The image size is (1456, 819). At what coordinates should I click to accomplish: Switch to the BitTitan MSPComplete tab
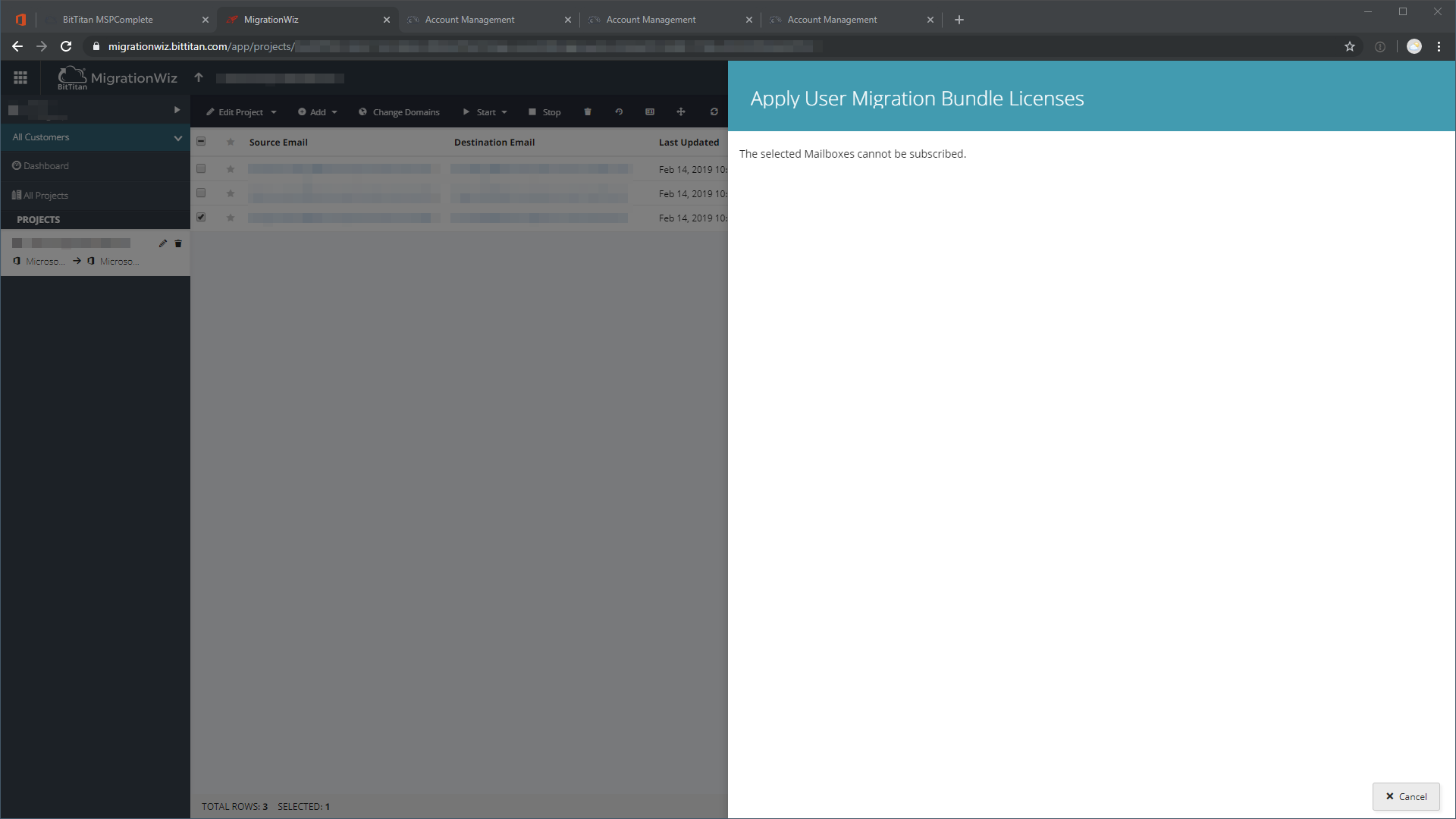[106, 19]
